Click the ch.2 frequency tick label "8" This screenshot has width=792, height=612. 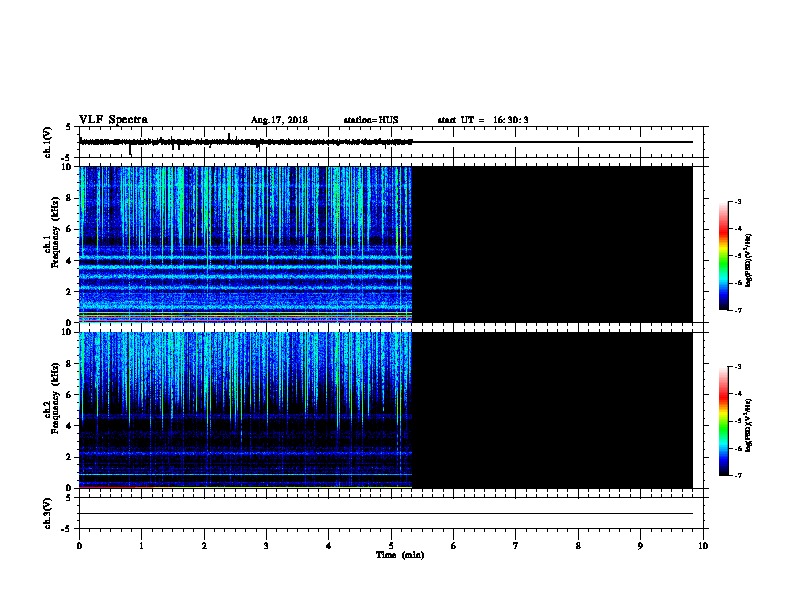[69, 364]
